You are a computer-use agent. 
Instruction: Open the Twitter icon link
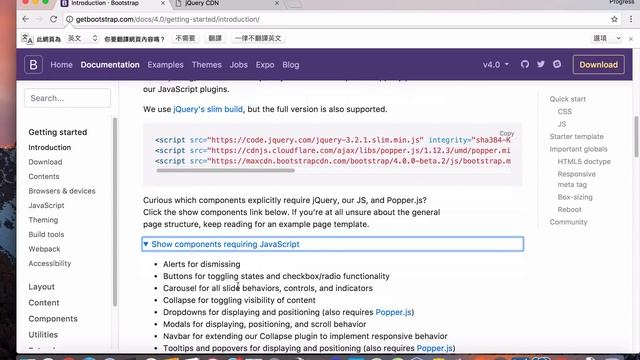coord(541,64)
